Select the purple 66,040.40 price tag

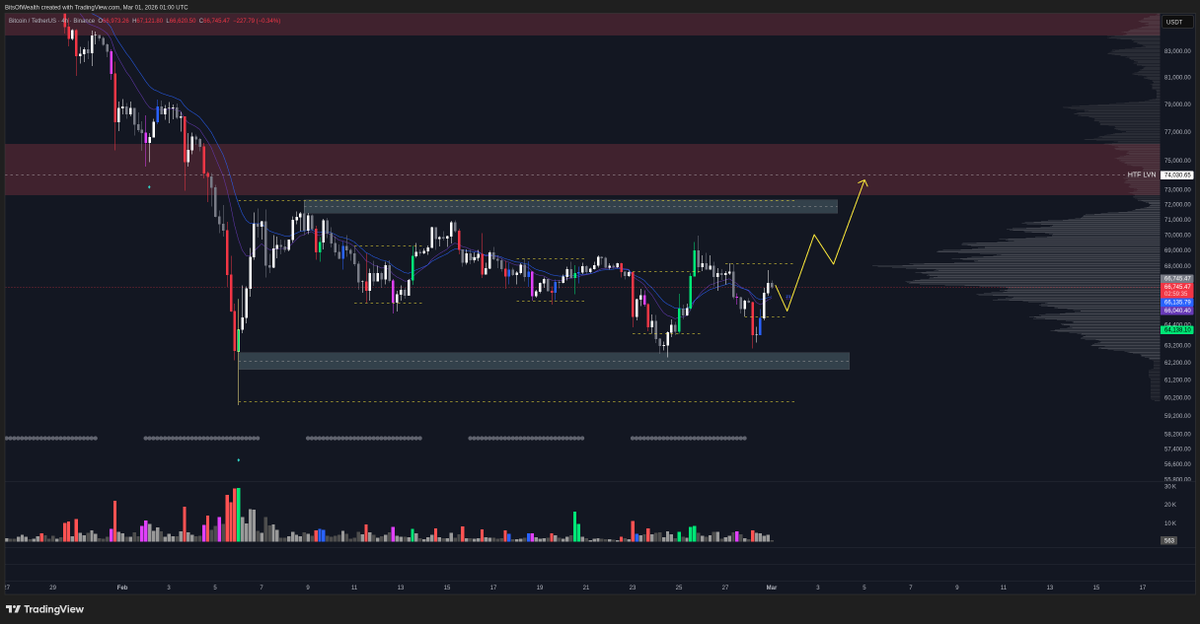[1175, 310]
